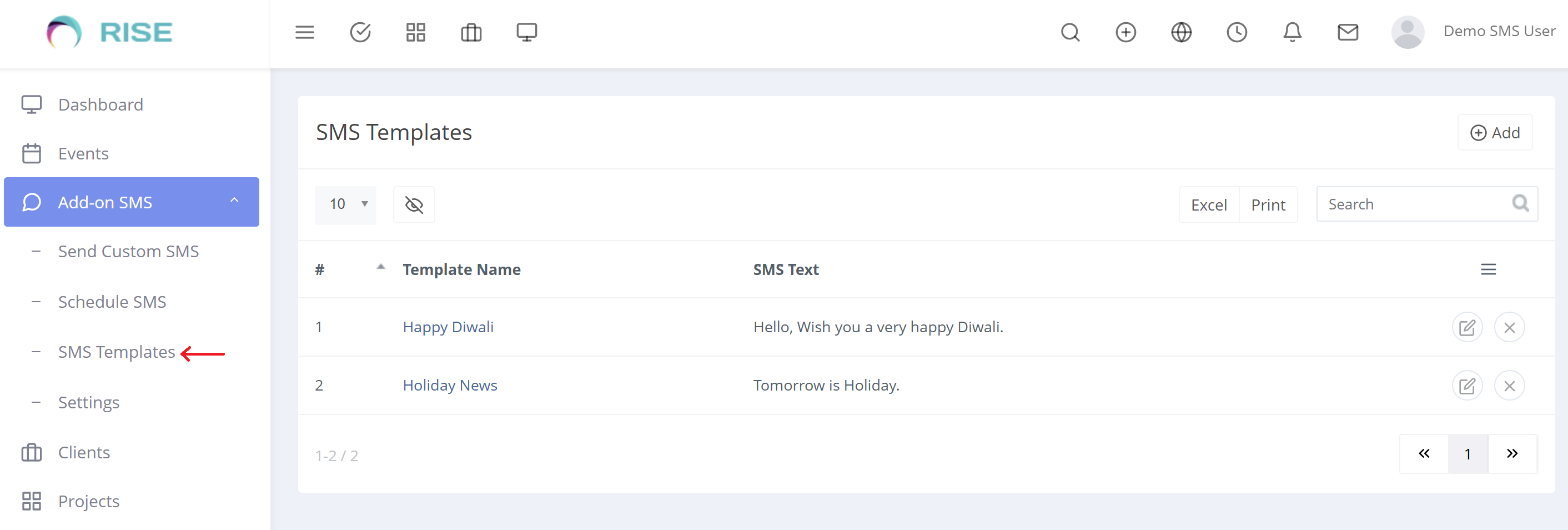Sort by the # column arrow
1568x530 pixels.
[380, 267]
